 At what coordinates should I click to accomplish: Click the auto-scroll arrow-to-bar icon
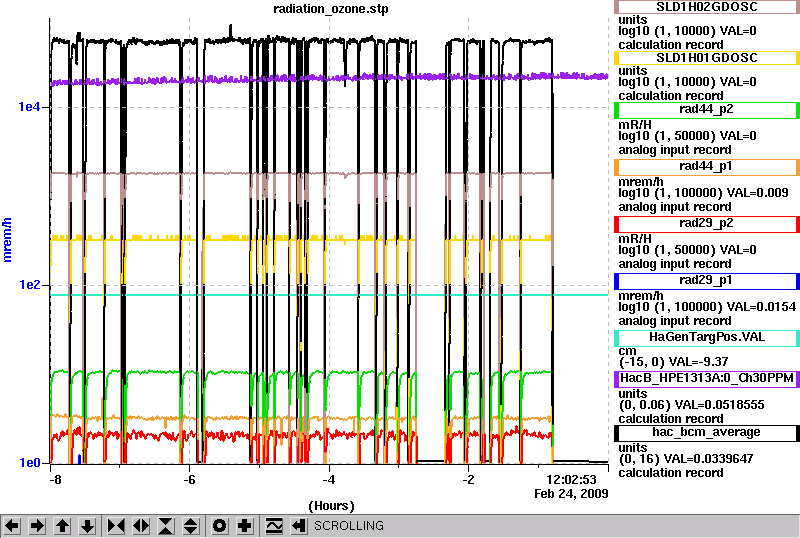pos(299,526)
